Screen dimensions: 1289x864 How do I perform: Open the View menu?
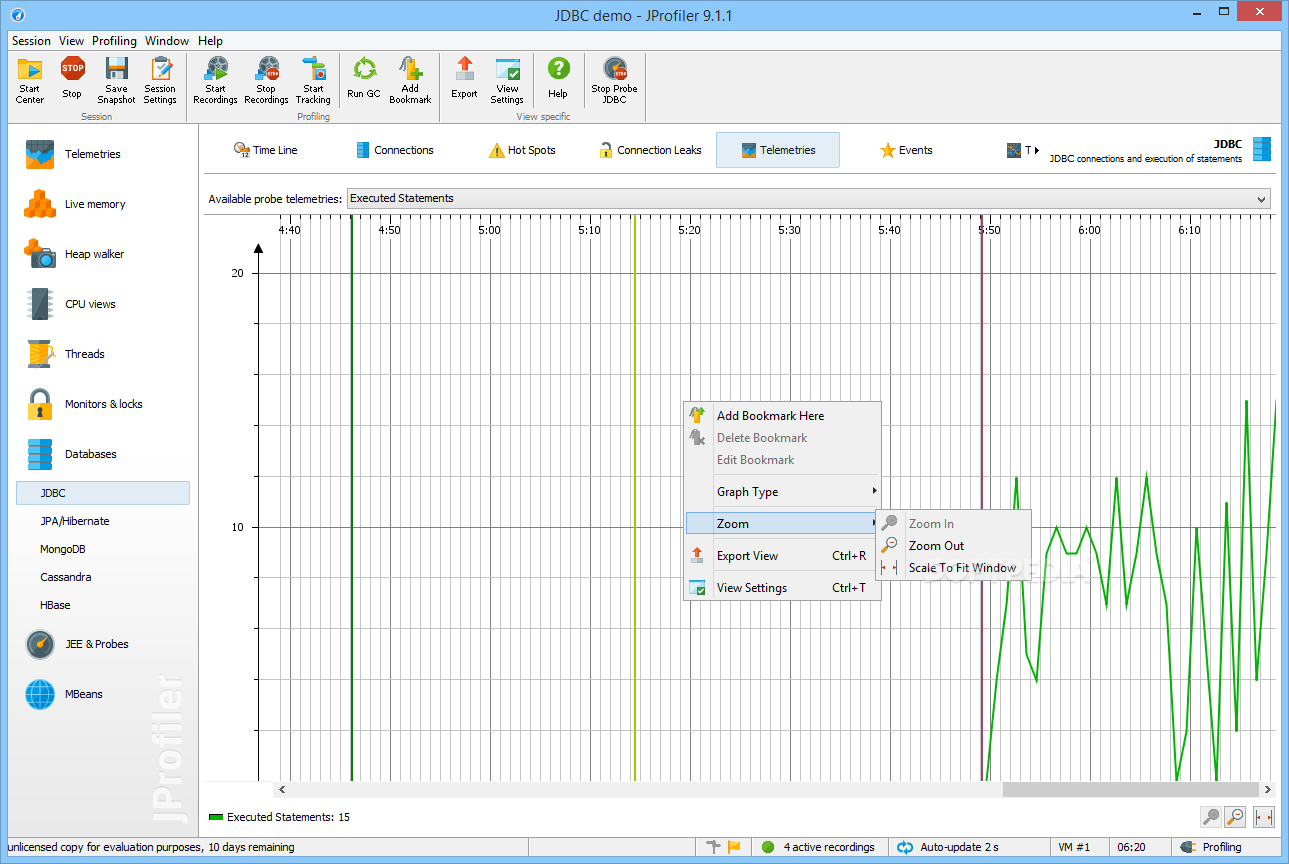[x=71, y=41]
